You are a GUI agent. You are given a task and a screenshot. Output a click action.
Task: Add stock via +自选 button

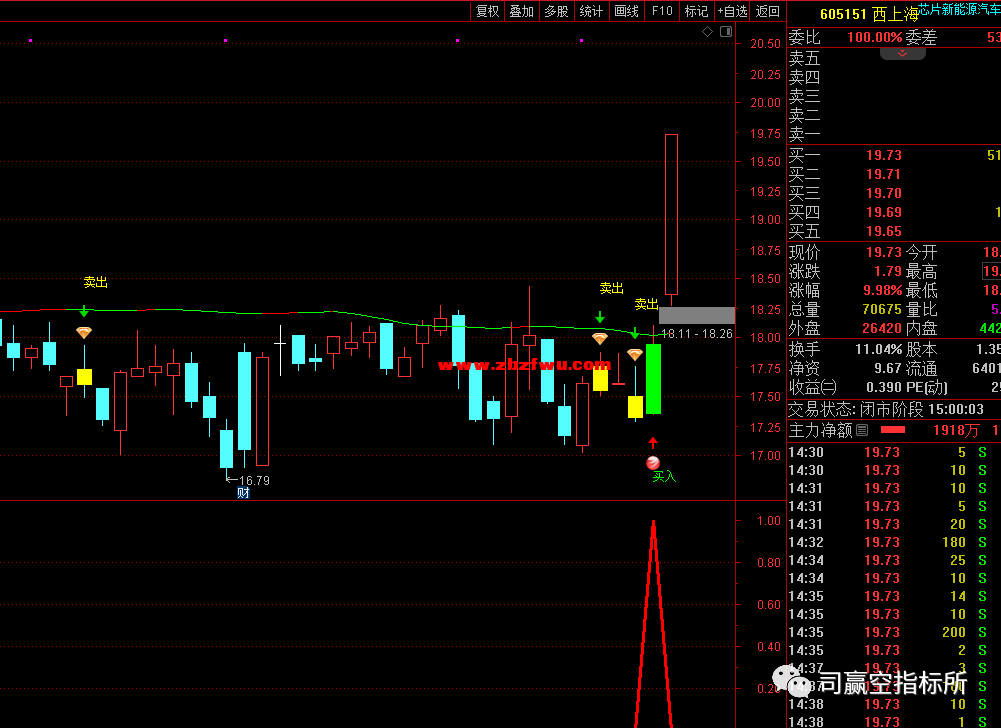pyautogui.click(x=732, y=11)
